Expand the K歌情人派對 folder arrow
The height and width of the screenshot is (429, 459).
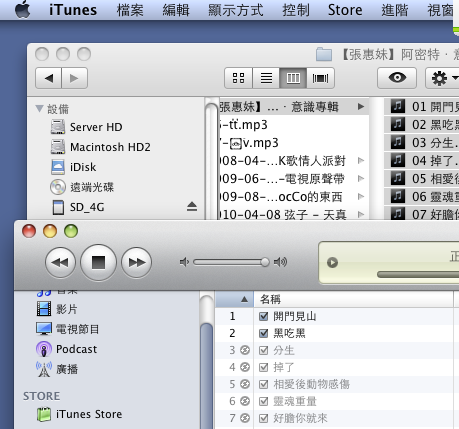tap(361, 161)
